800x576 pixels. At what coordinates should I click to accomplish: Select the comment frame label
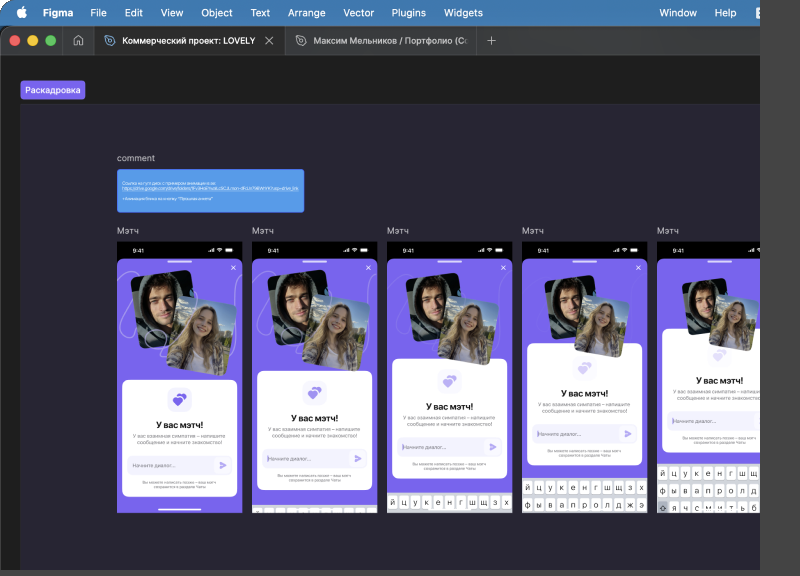(136, 158)
